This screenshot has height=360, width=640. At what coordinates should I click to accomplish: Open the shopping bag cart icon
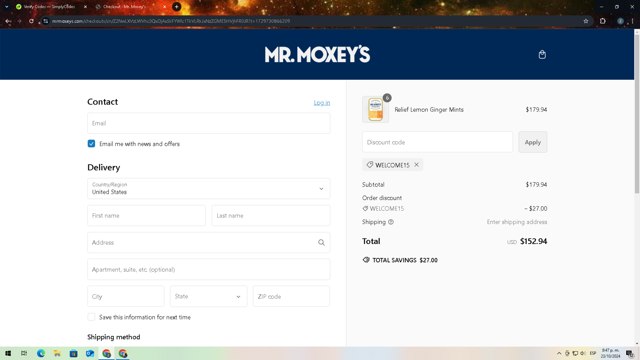[542, 54]
